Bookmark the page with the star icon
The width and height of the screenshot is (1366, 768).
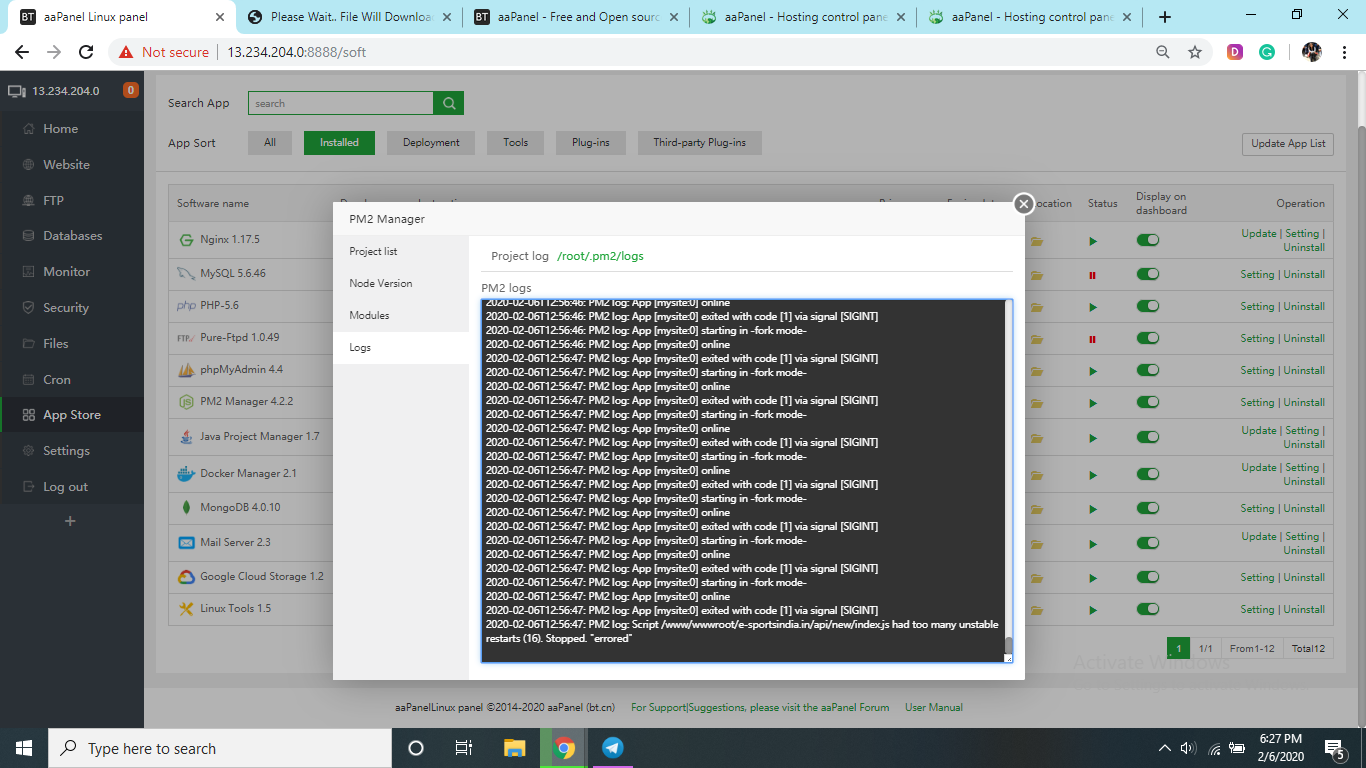(1194, 52)
